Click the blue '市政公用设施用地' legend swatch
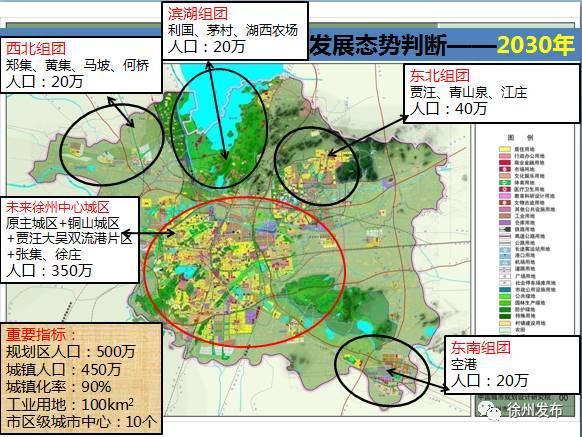 [505, 290]
